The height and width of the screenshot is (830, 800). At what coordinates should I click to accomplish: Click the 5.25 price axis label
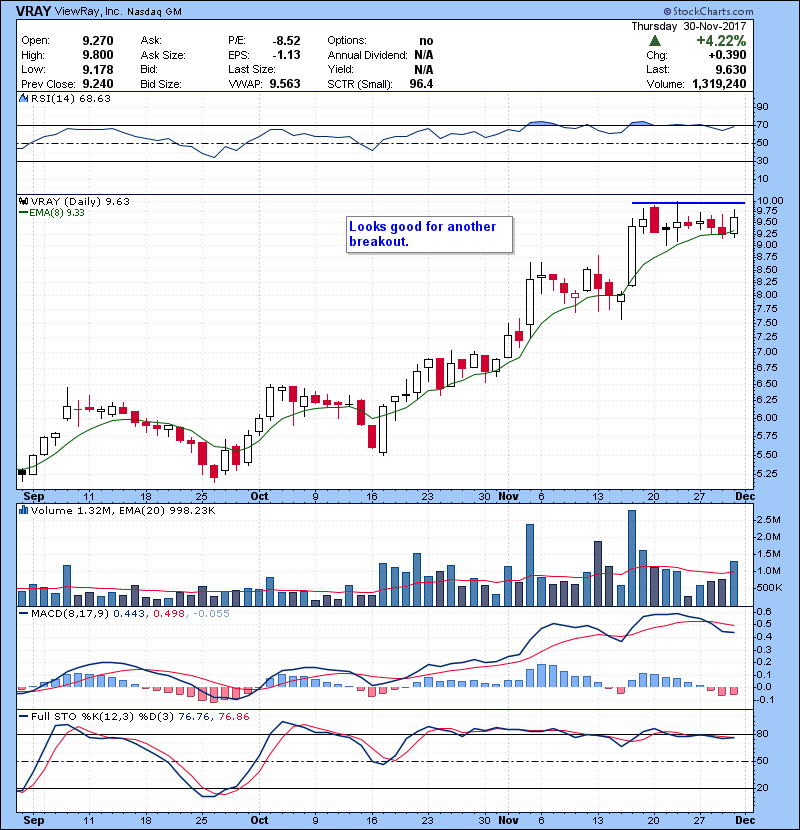point(767,473)
